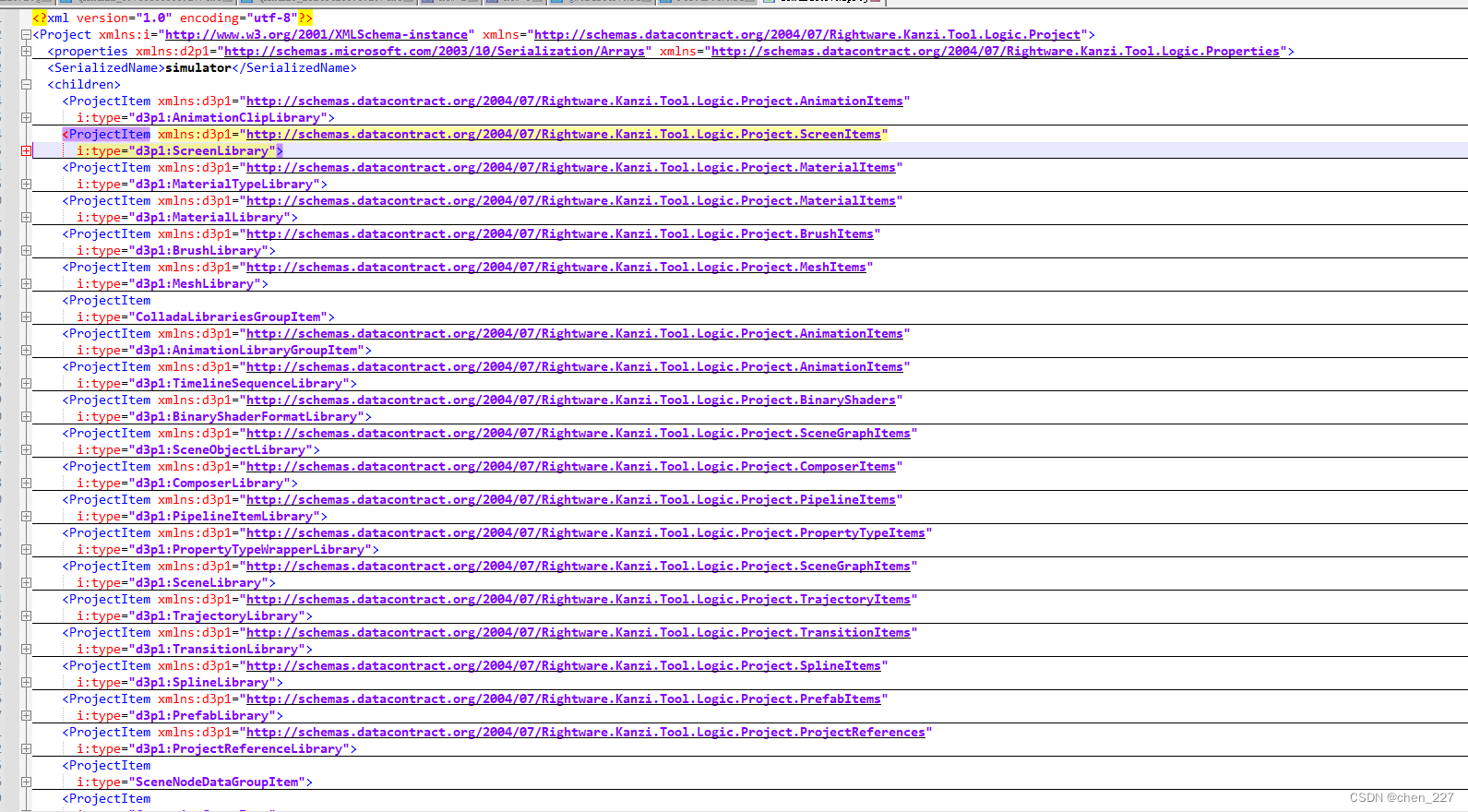Expand the SplineLibrary fold marker
Viewport: 1468px width, 812px height.
click(x=26, y=683)
